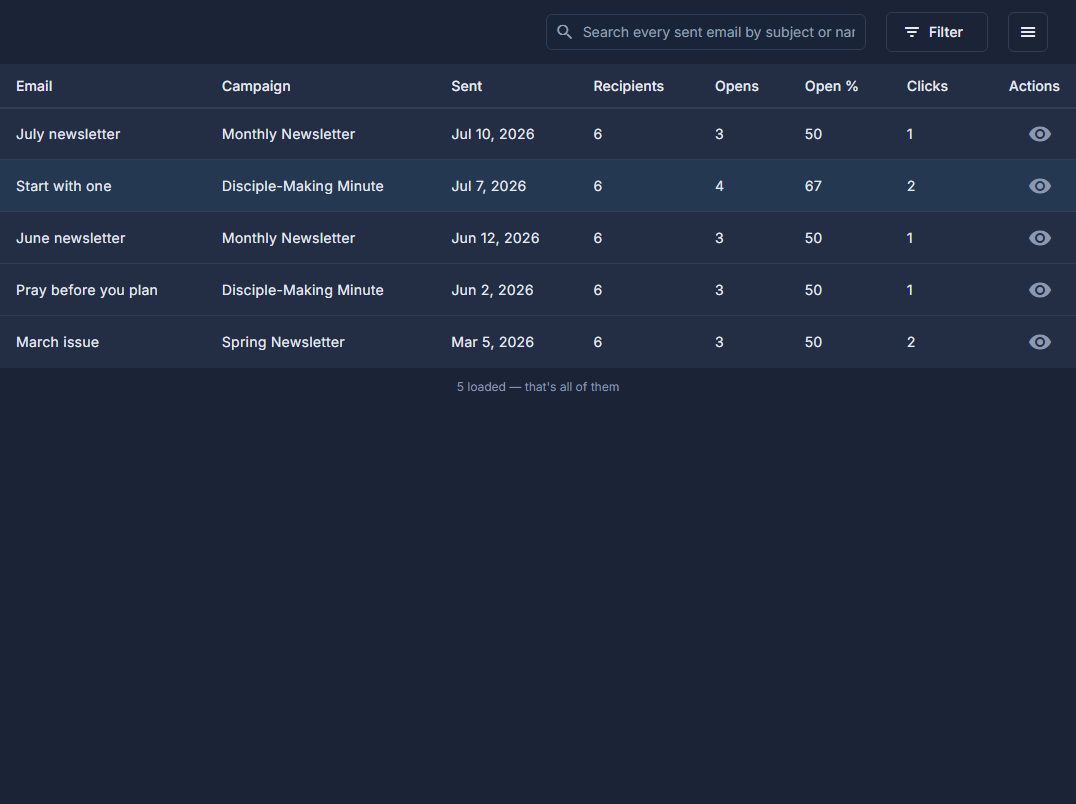Click Disciple-Making Minute in Pray before you plan row
Viewport: 1076px width, 804px height.
point(303,291)
